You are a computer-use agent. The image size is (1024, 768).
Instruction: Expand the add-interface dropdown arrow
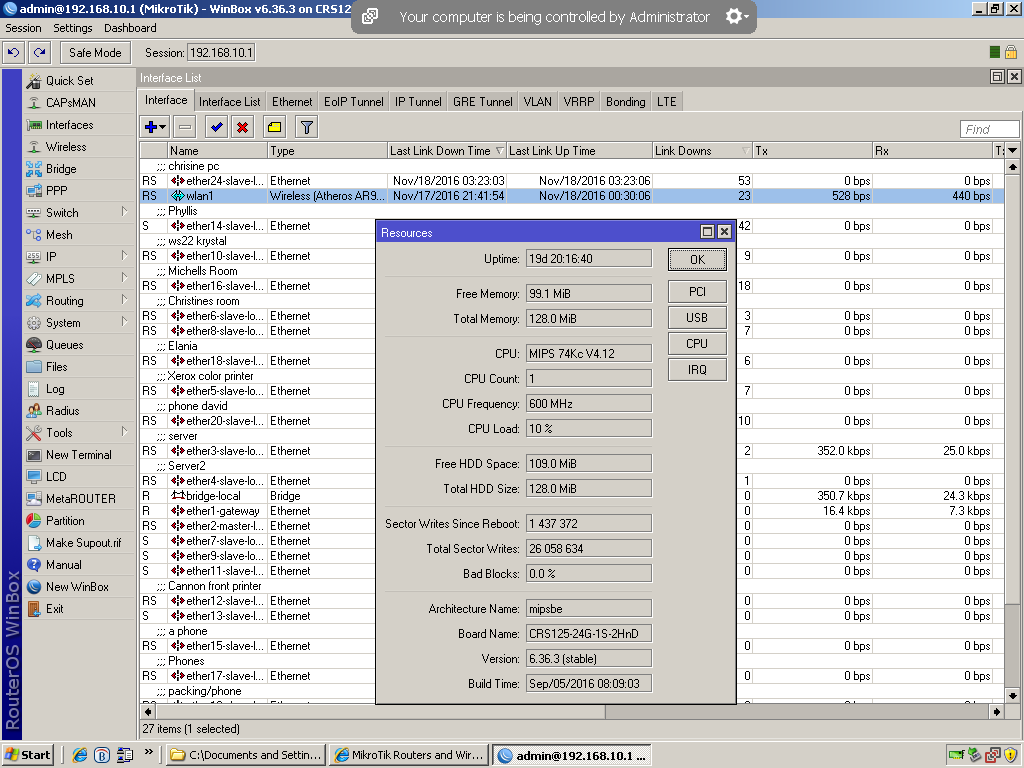click(164, 126)
